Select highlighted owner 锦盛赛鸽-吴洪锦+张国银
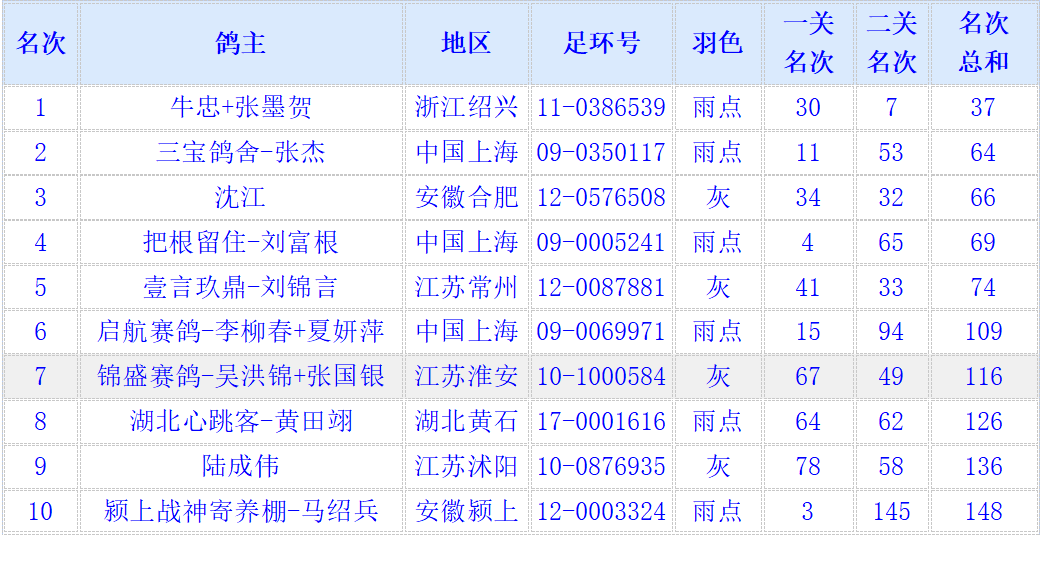 click(241, 377)
